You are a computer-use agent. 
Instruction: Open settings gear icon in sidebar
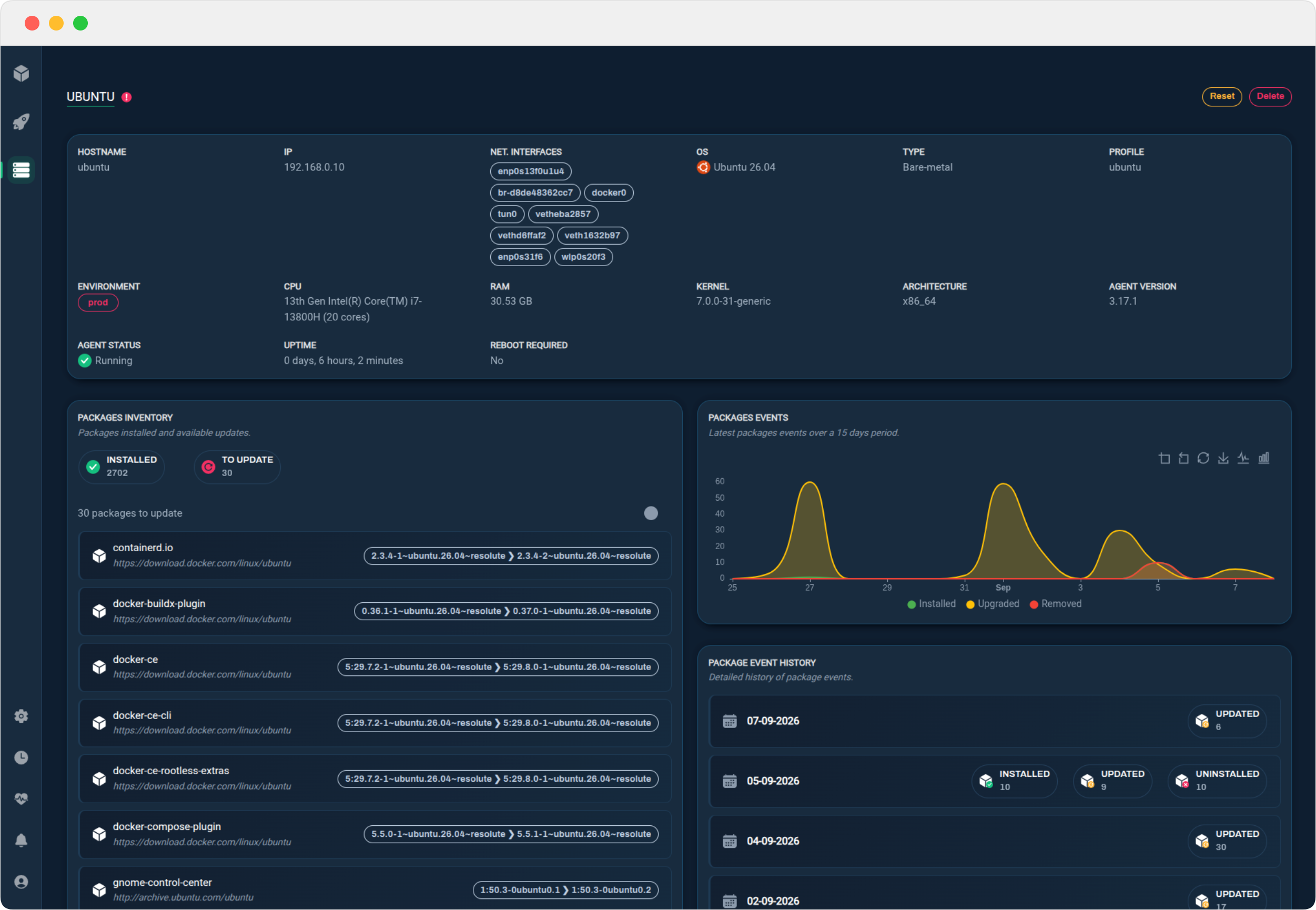(21, 716)
